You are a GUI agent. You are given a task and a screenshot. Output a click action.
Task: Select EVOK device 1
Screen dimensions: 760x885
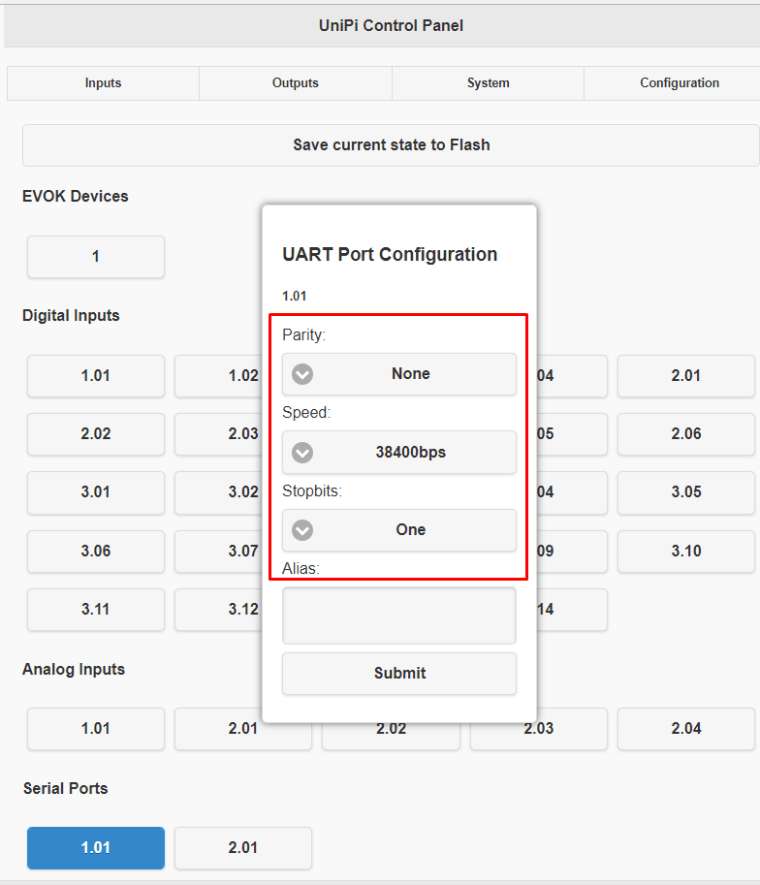pos(96,256)
